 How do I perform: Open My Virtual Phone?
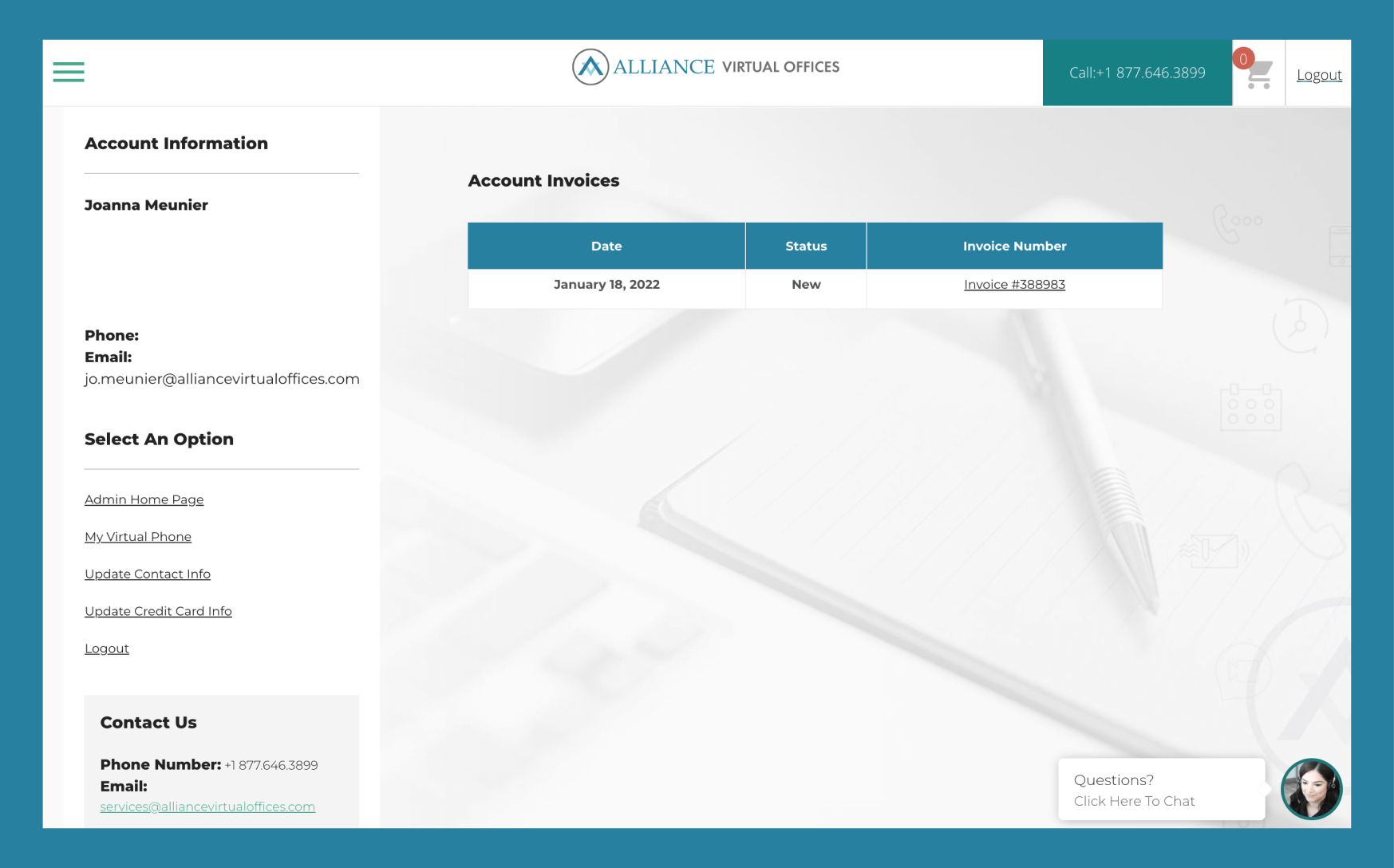tap(138, 537)
